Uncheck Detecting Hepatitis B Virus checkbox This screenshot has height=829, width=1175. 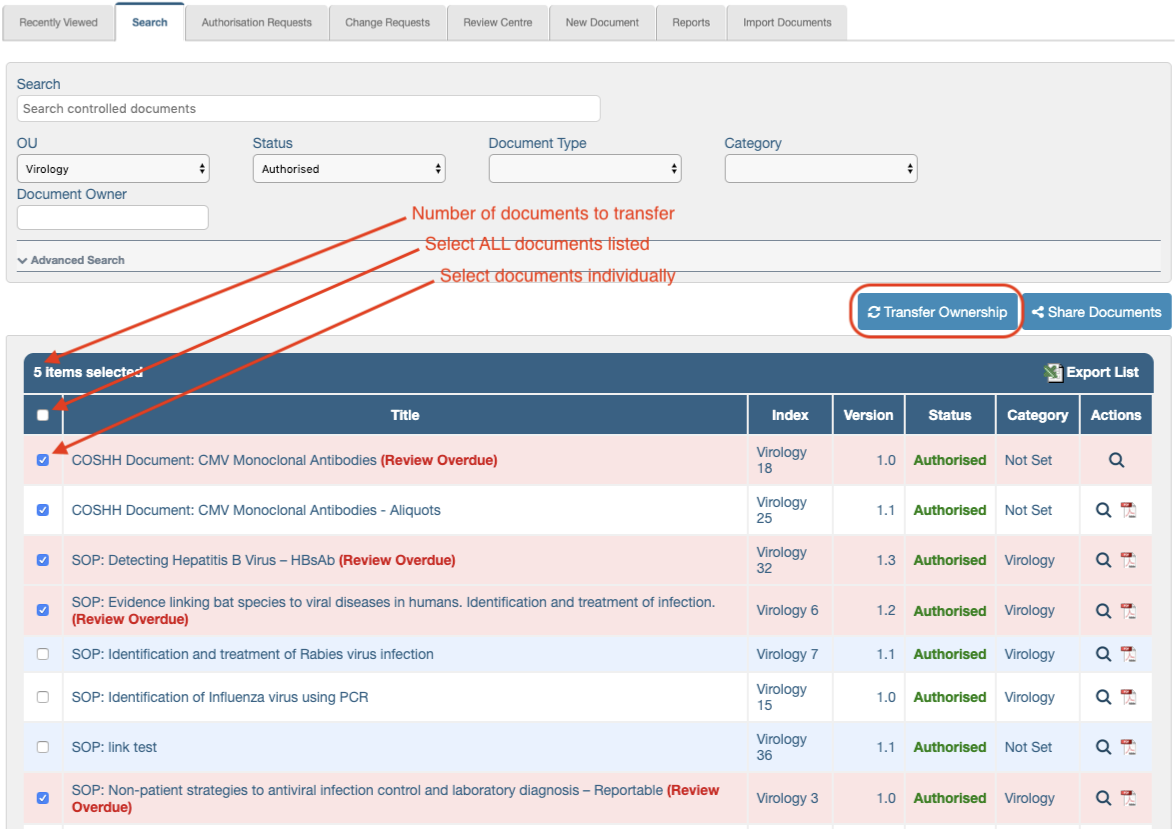coord(43,560)
